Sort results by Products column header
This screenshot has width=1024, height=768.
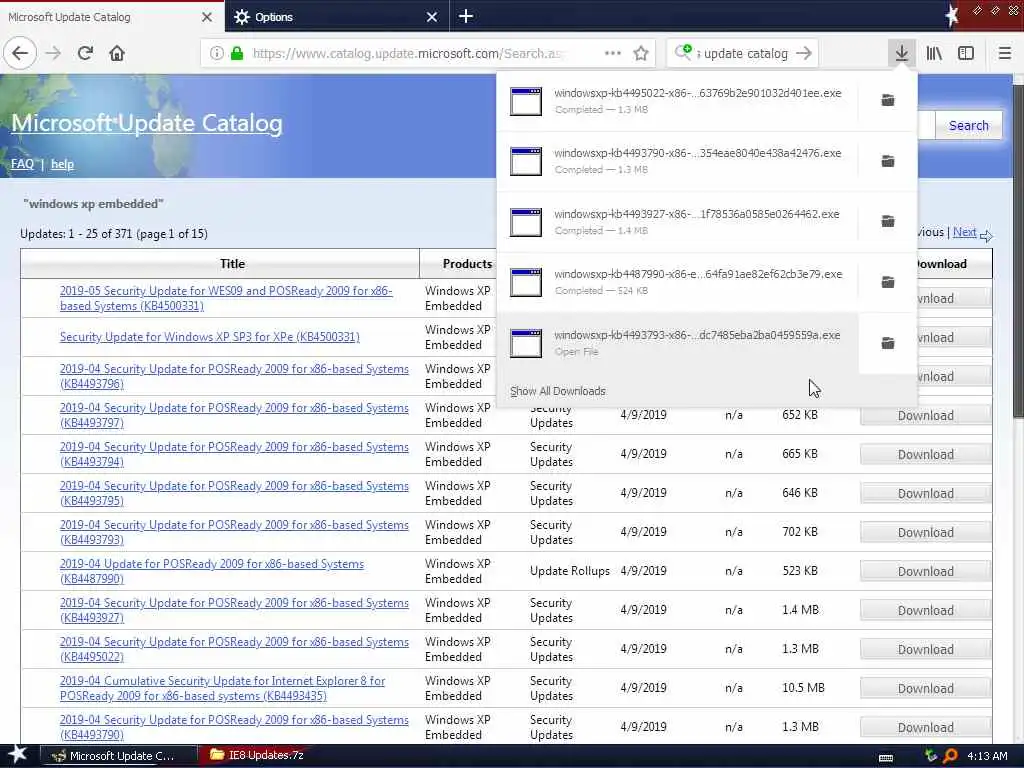coord(467,264)
